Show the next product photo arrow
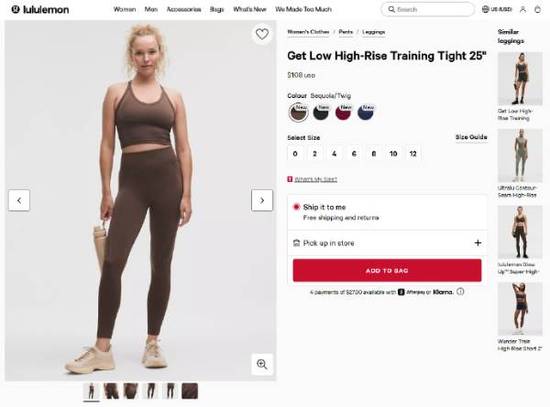550x407 pixels. tap(262, 200)
